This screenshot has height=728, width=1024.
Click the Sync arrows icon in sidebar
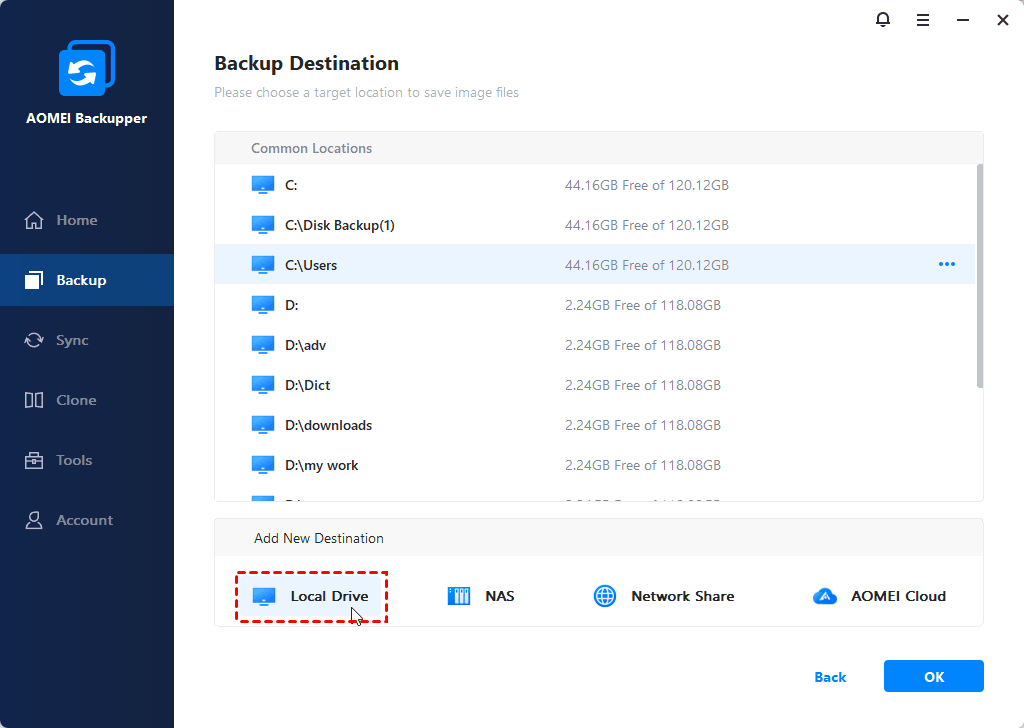click(x=34, y=340)
